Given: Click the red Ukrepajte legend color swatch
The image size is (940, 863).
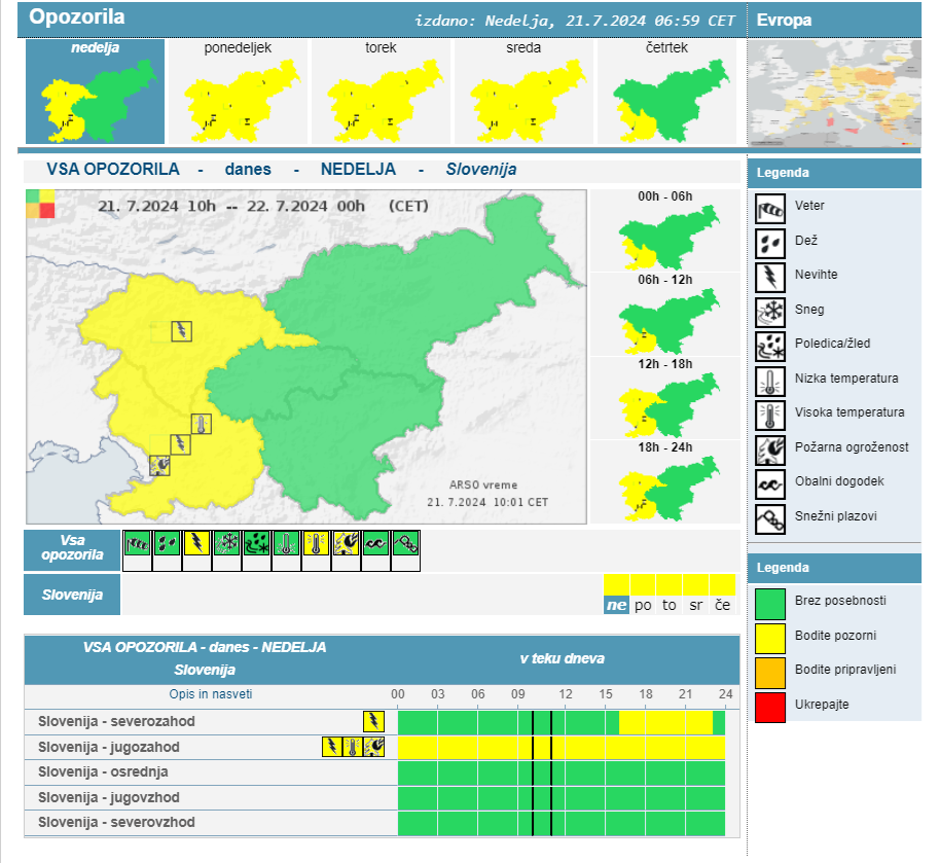Looking at the screenshot, I should (770, 704).
